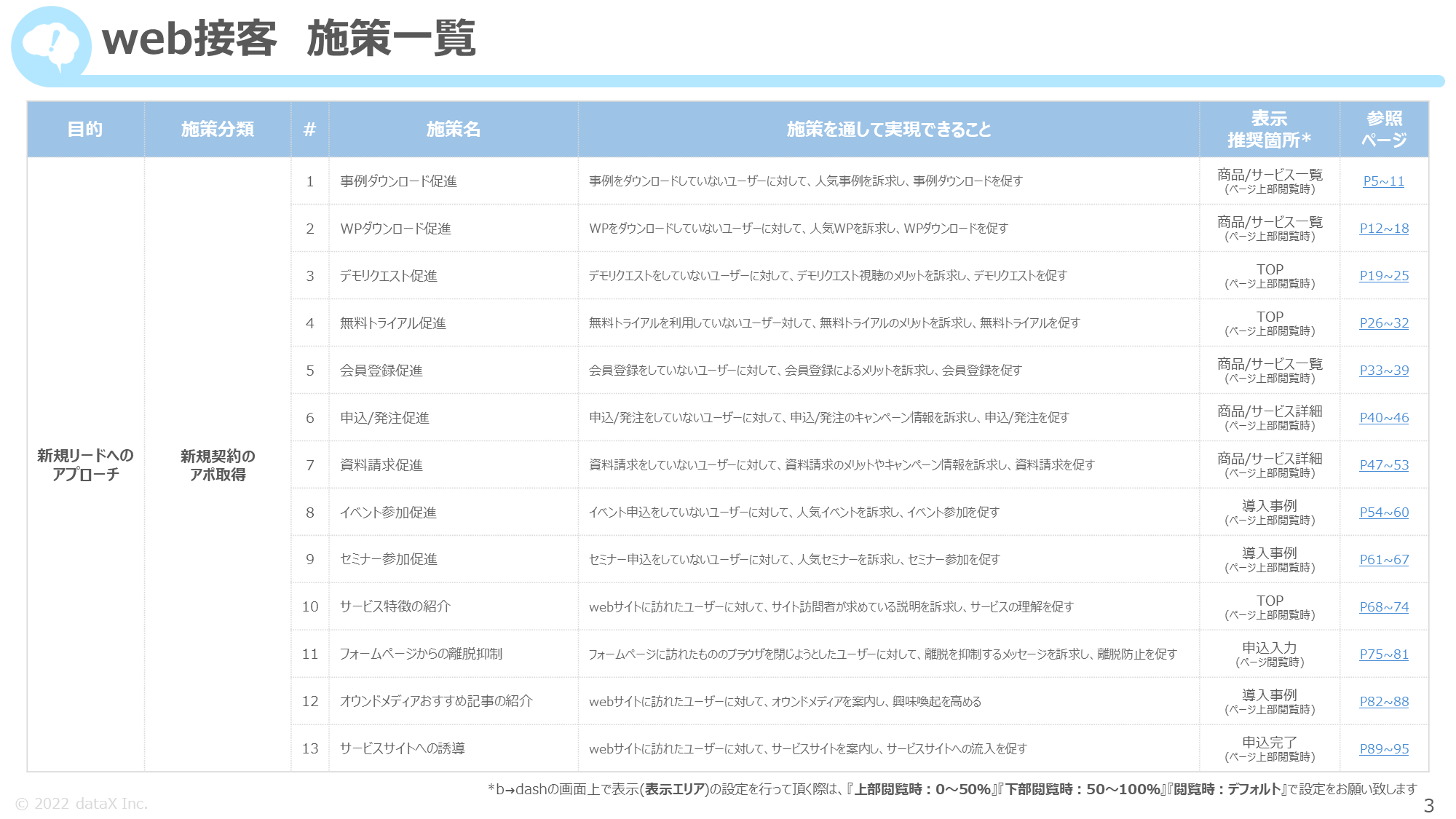Click the P40~46 page link
The height and width of the screenshot is (819, 1456).
[x=1384, y=418]
